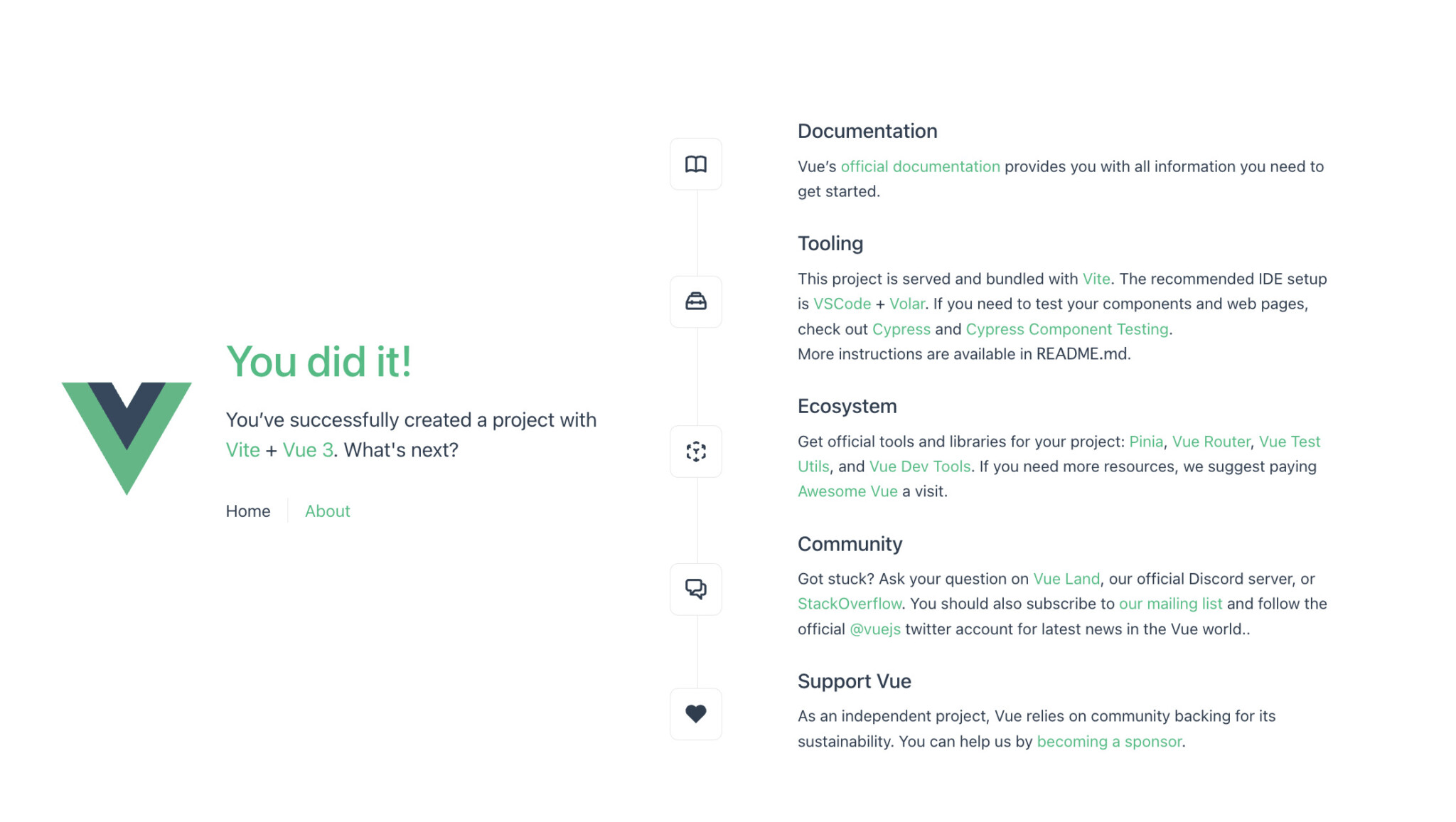1456x822 pixels.
Task: Open the Volar link
Action: (x=906, y=304)
